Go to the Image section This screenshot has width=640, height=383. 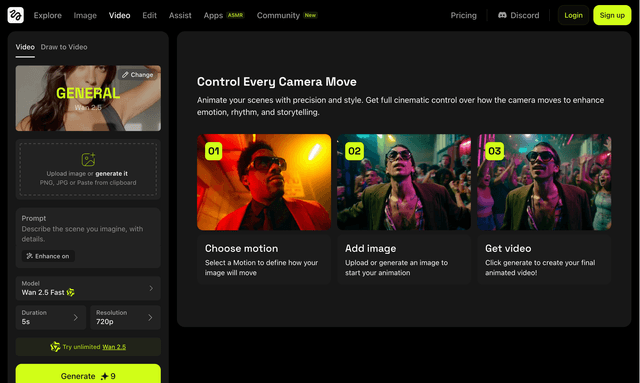[x=85, y=15]
